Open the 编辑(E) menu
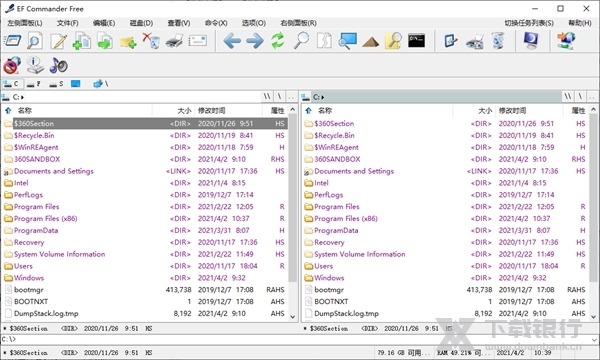 [104, 23]
